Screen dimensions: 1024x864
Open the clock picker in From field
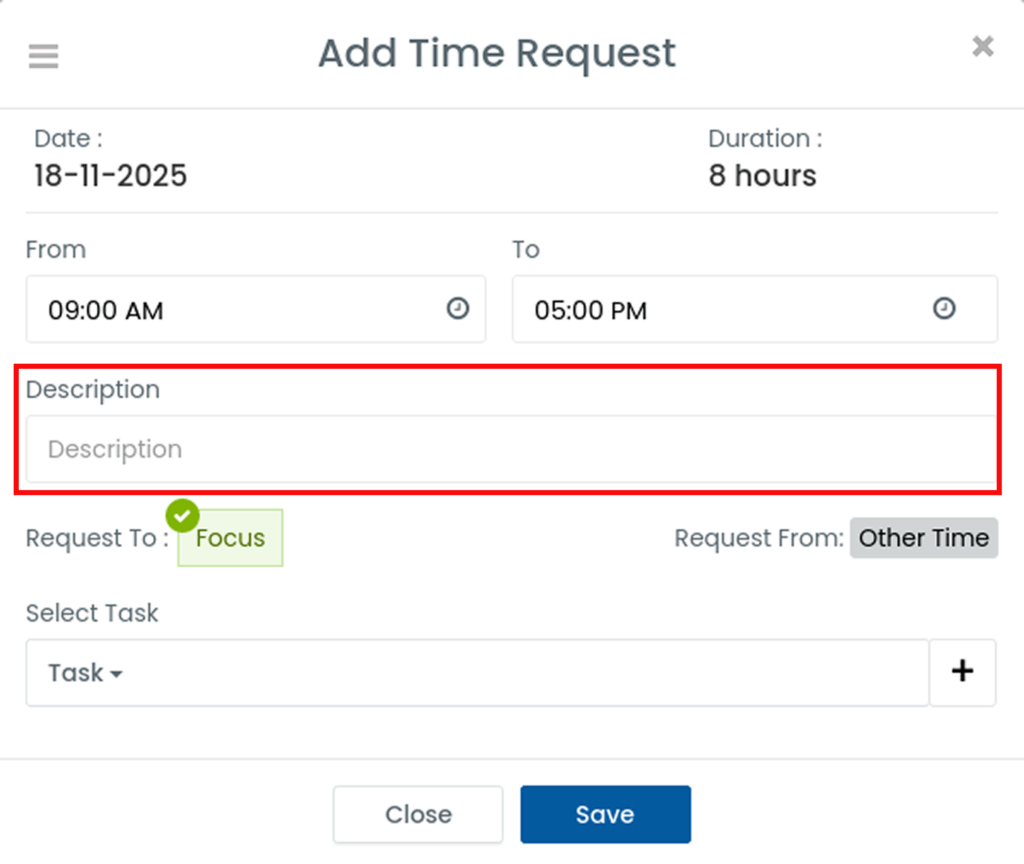point(457,309)
